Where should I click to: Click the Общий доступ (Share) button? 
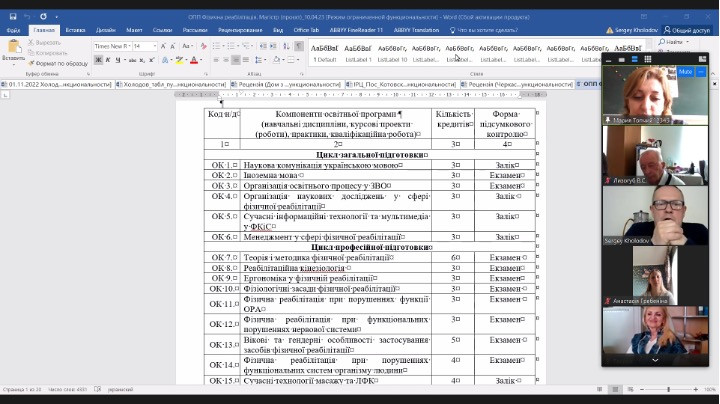click(685, 30)
